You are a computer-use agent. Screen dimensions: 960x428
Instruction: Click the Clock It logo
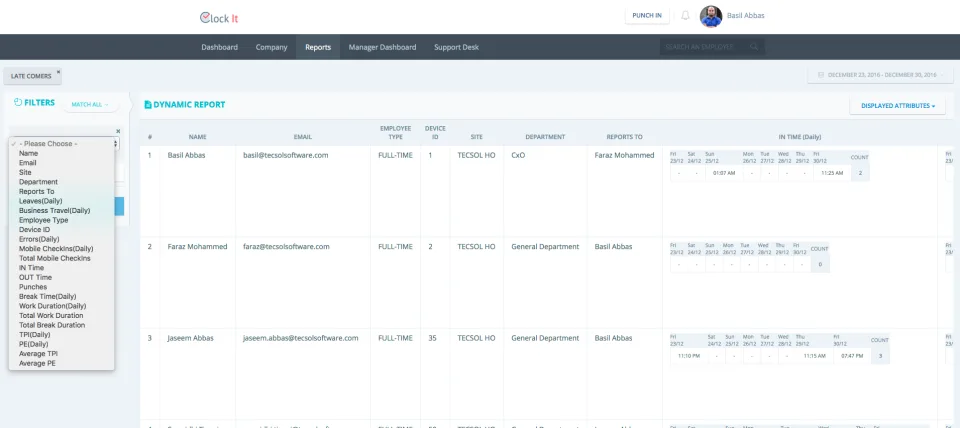point(219,18)
